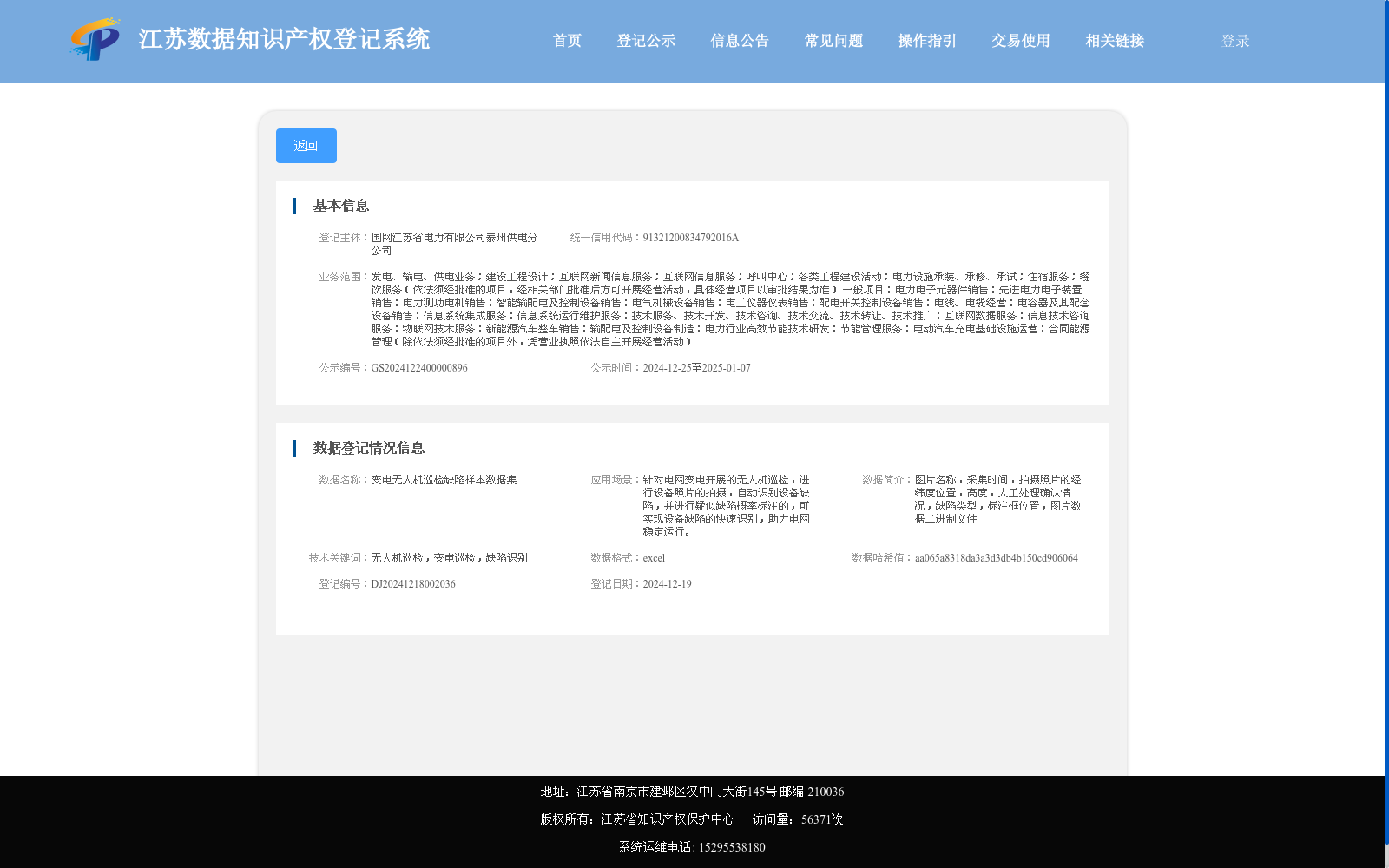The height and width of the screenshot is (868, 1389).
Task: Select data name 变电无人机巡检缺陷样本数据集
Action: 444,480
